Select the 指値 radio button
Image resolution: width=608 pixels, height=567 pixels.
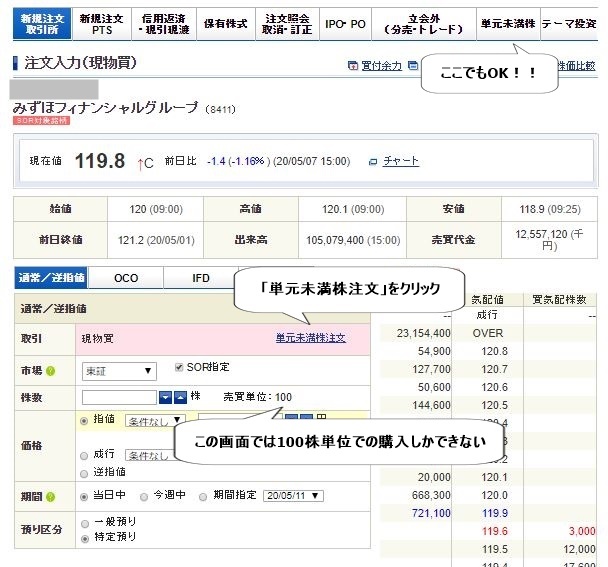click(84, 421)
